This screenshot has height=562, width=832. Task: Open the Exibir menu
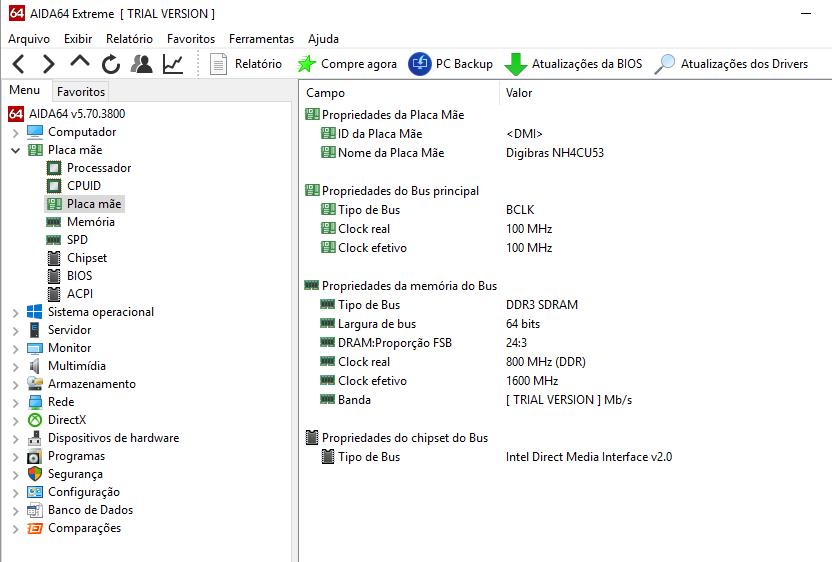point(78,39)
